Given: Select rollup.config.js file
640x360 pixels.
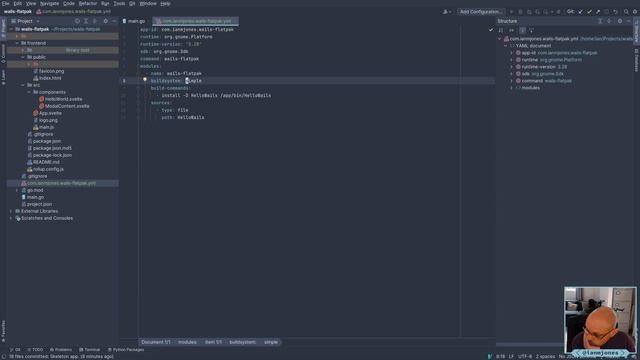Looking at the screenshot, I should pos(45,169).
